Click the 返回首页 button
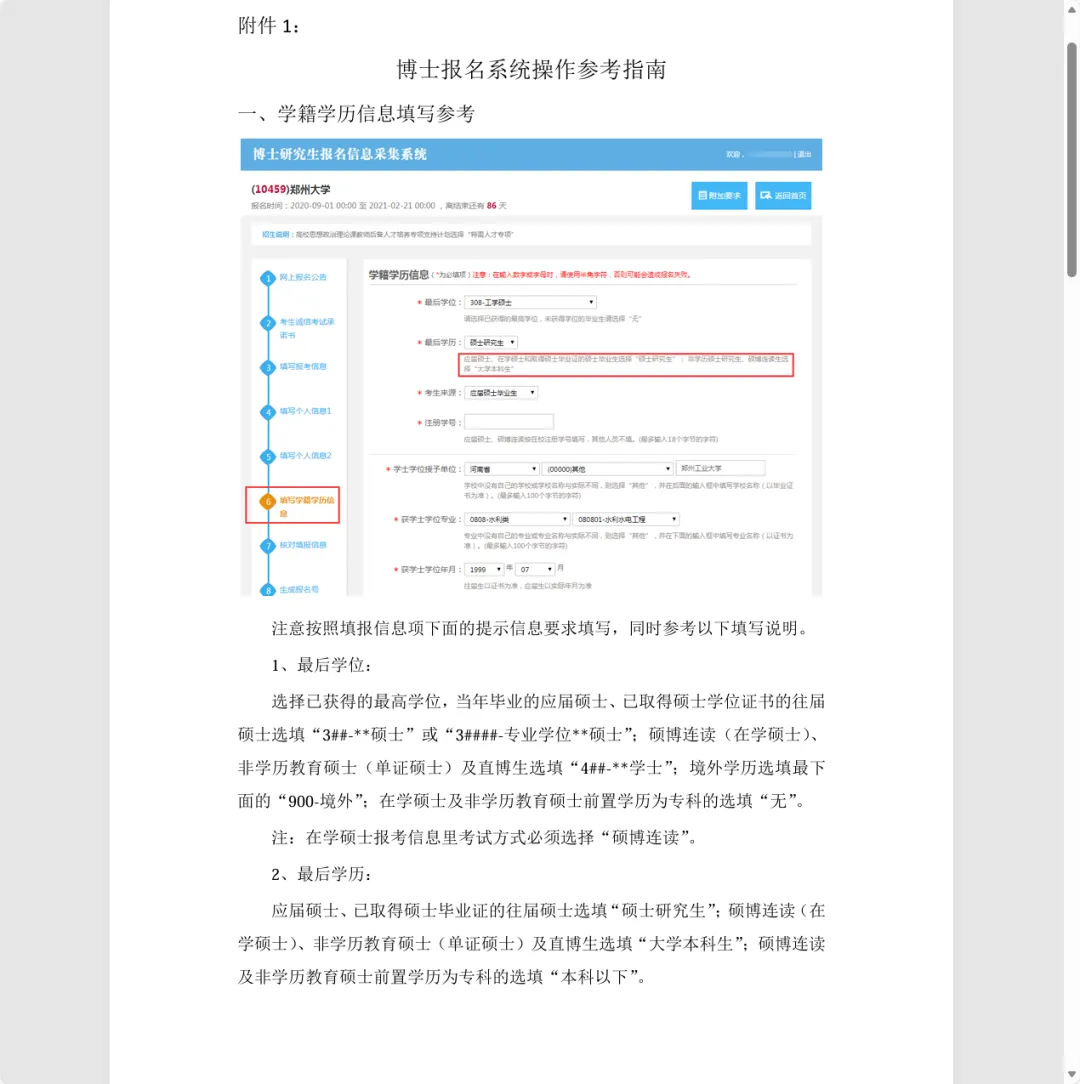This screenshot has height=1084, width=1080. click(783, 196)
